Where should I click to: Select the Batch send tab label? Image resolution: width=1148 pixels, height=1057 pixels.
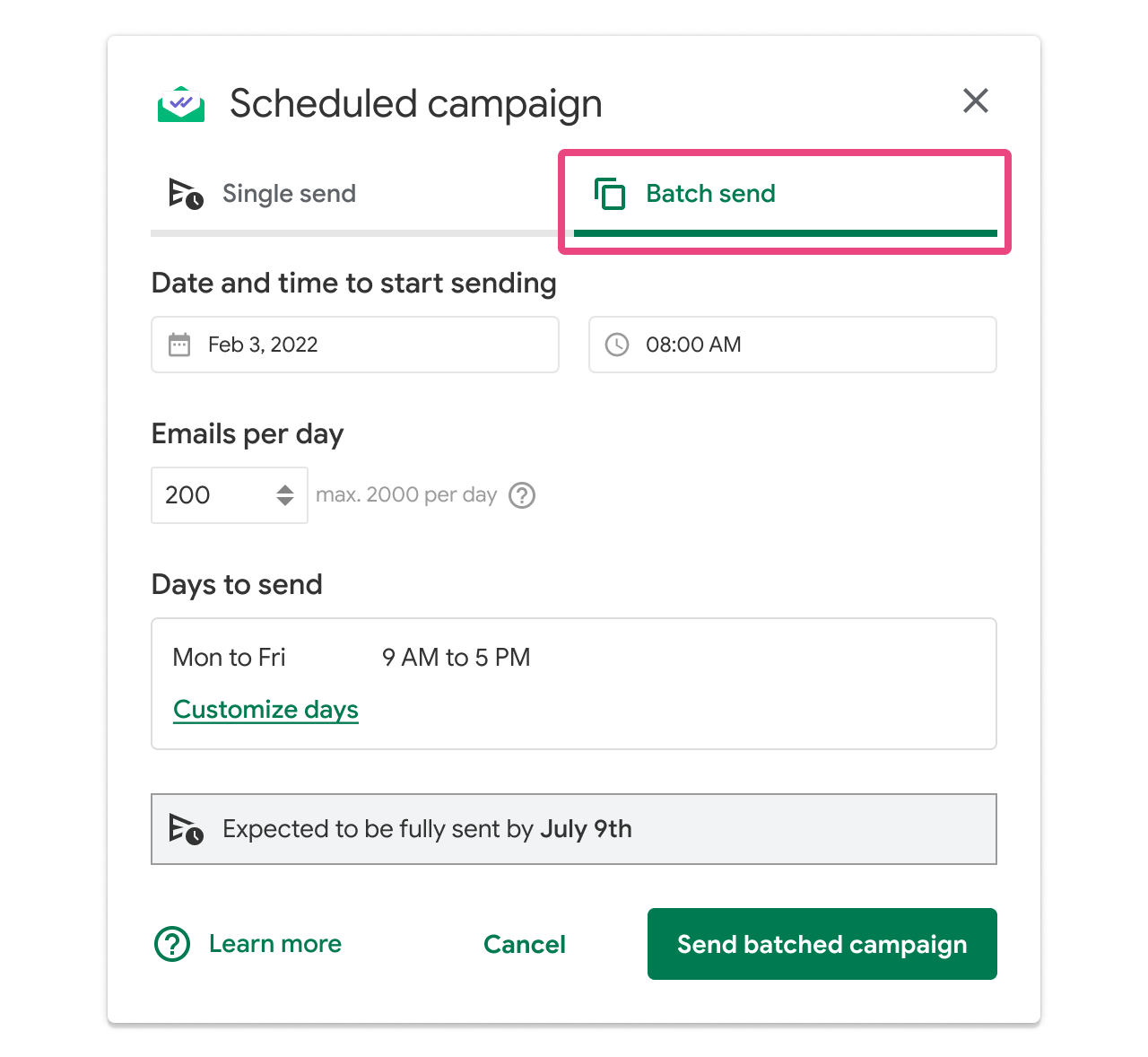click(x=710, y=194)
